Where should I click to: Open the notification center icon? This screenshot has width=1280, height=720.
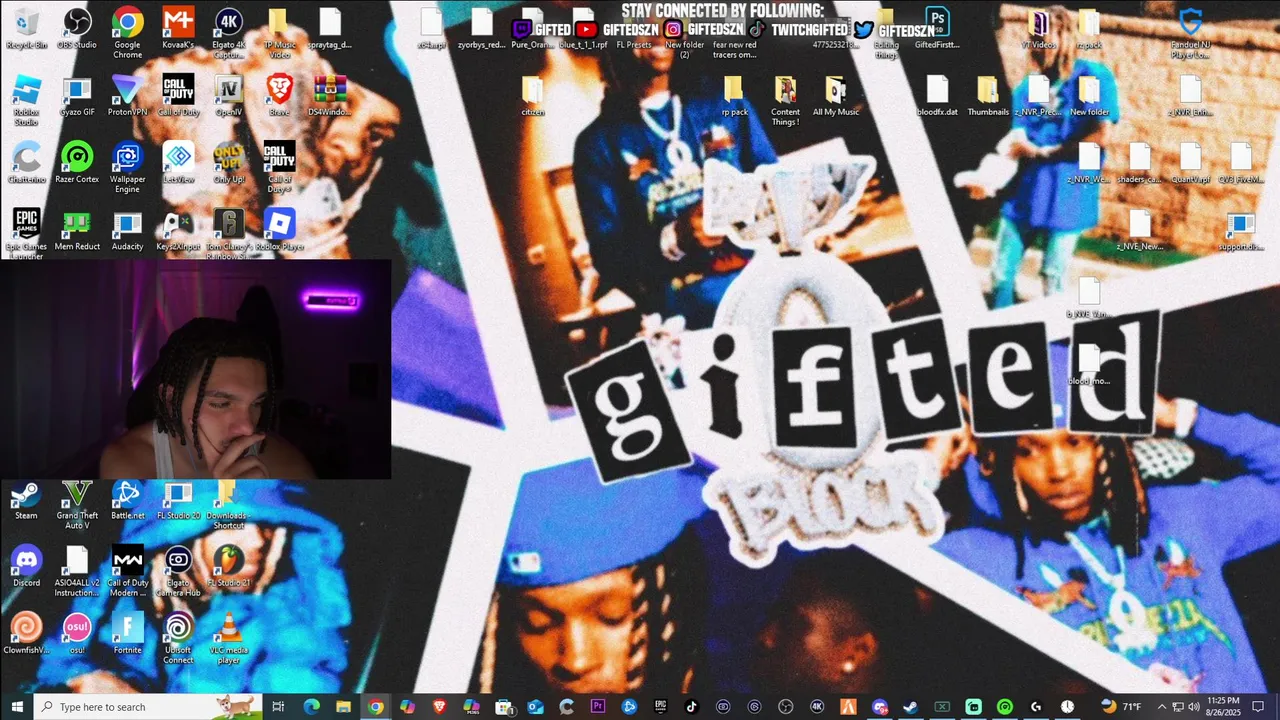(x=1258, y=707)
